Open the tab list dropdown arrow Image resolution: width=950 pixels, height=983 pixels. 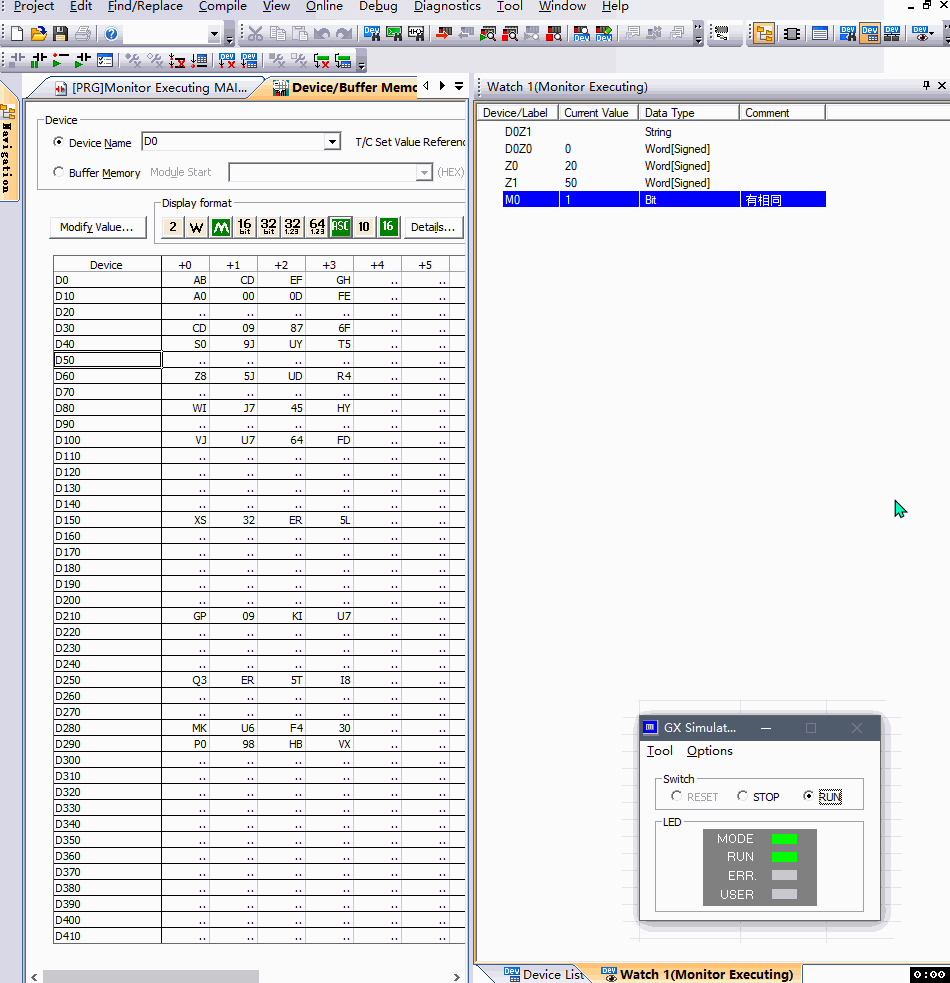pos(459,87)
